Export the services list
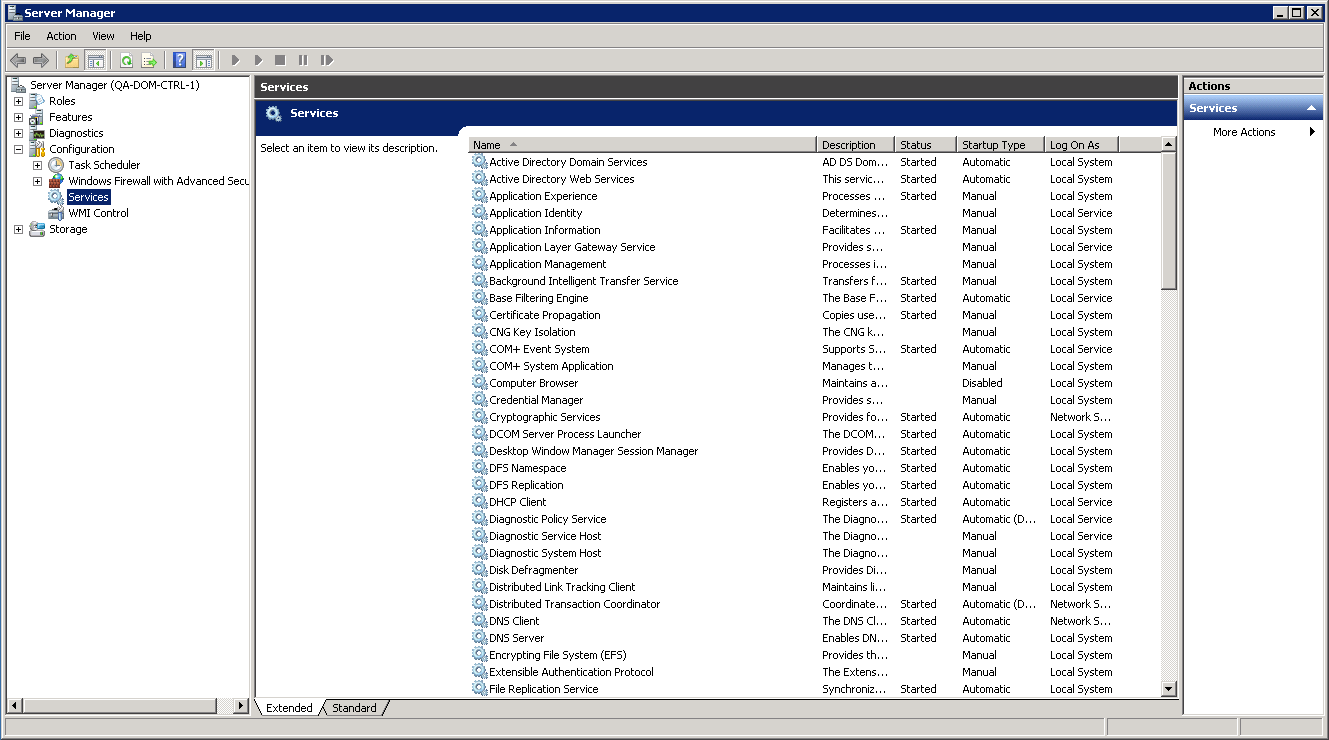 coord(149,60)
